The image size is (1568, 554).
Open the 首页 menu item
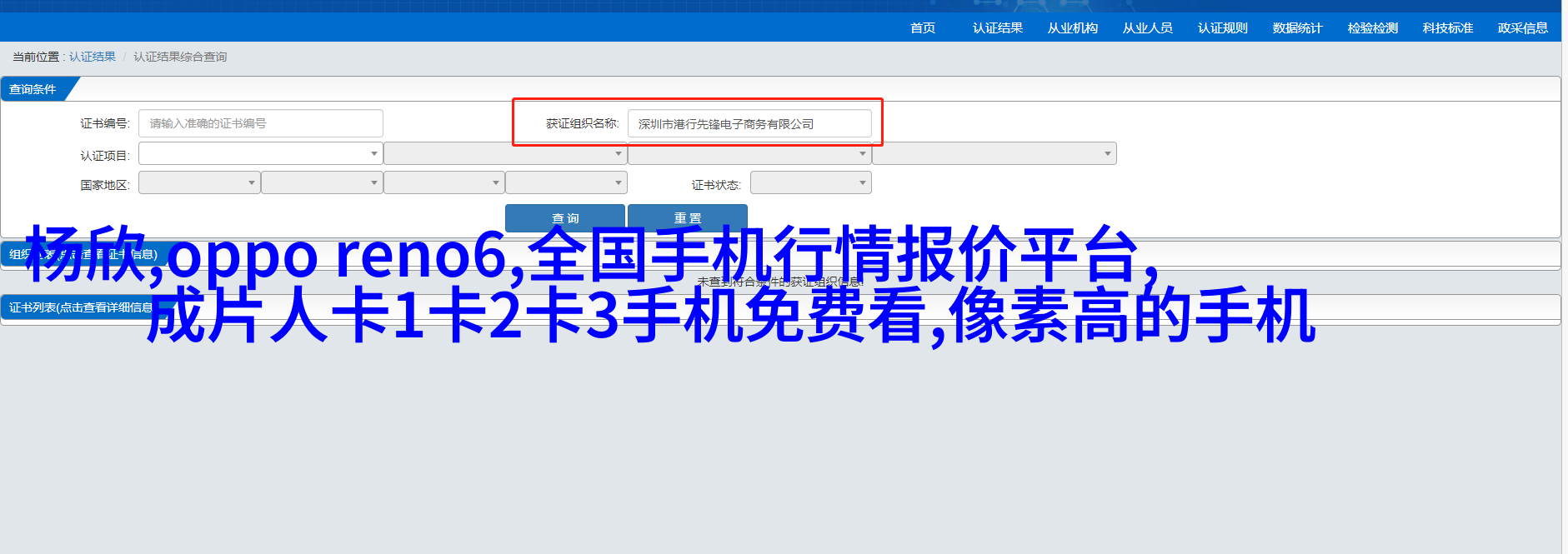(x=923, y=27)
